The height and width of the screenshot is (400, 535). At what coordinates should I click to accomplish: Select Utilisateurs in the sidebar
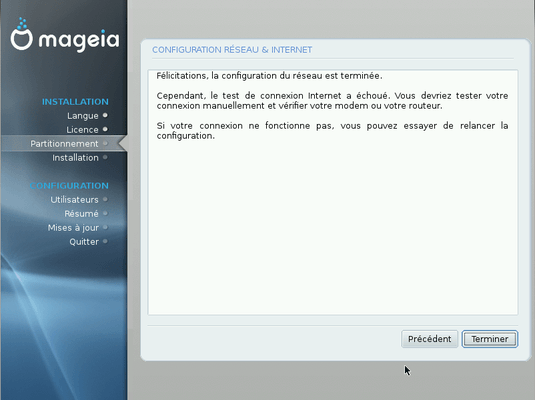(x=74, y=200)
